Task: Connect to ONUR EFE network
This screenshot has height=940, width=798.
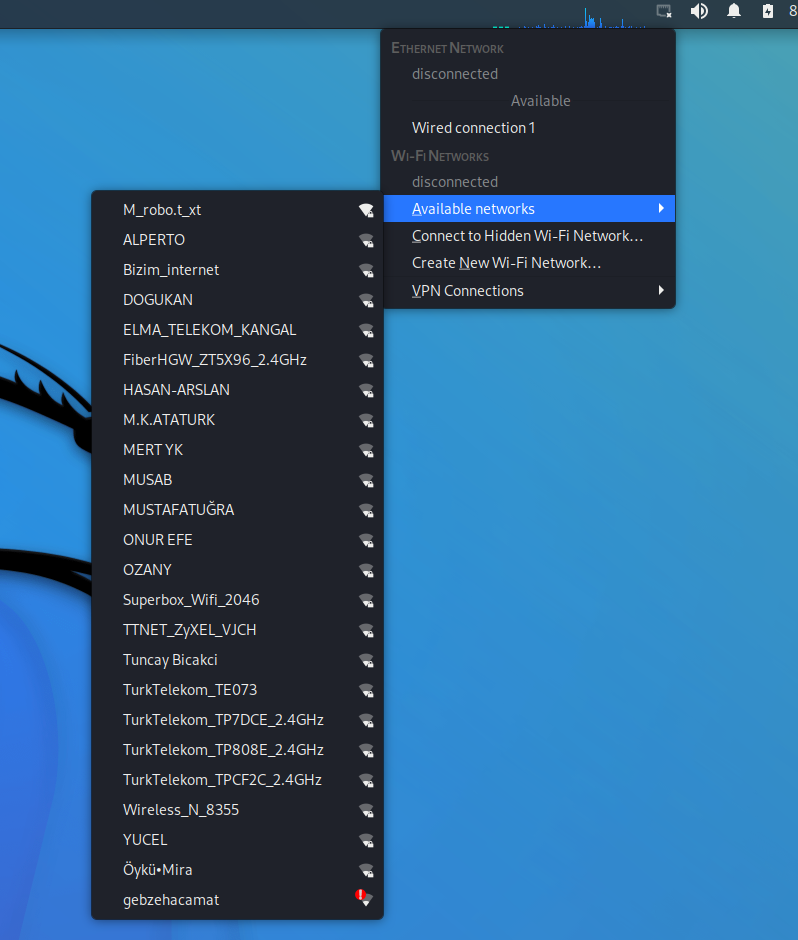Action: tap(237, 540)
